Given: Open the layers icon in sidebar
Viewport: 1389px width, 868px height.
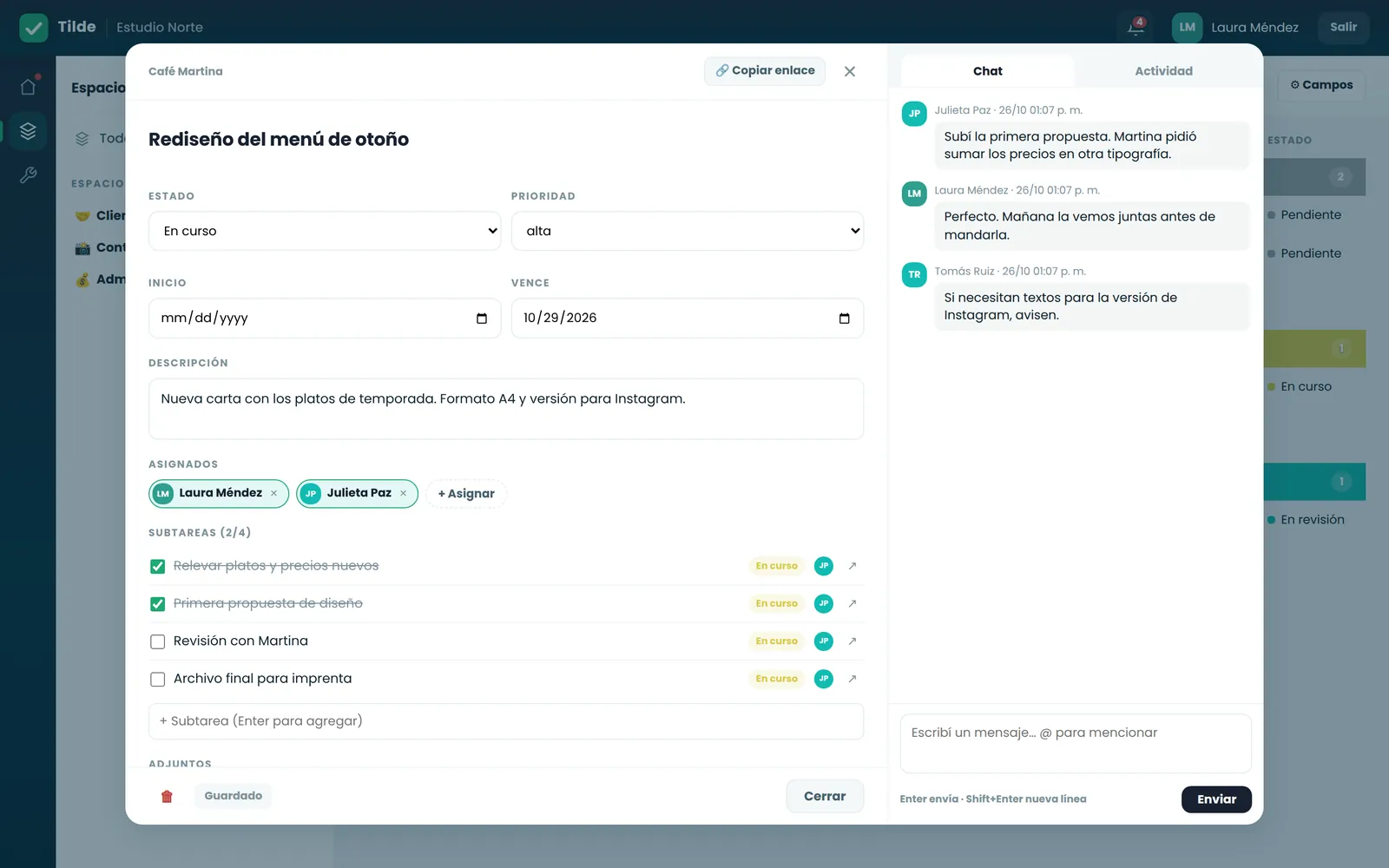Looking at the screenshot, I should [x=28, y=131].
